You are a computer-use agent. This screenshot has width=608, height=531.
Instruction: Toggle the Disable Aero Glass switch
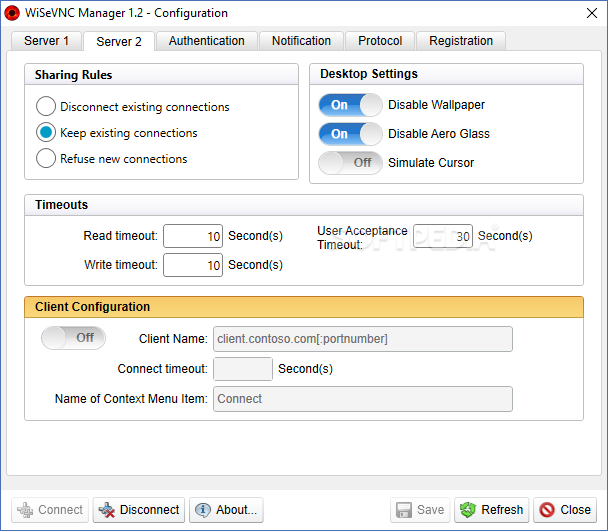coord(351,134)
